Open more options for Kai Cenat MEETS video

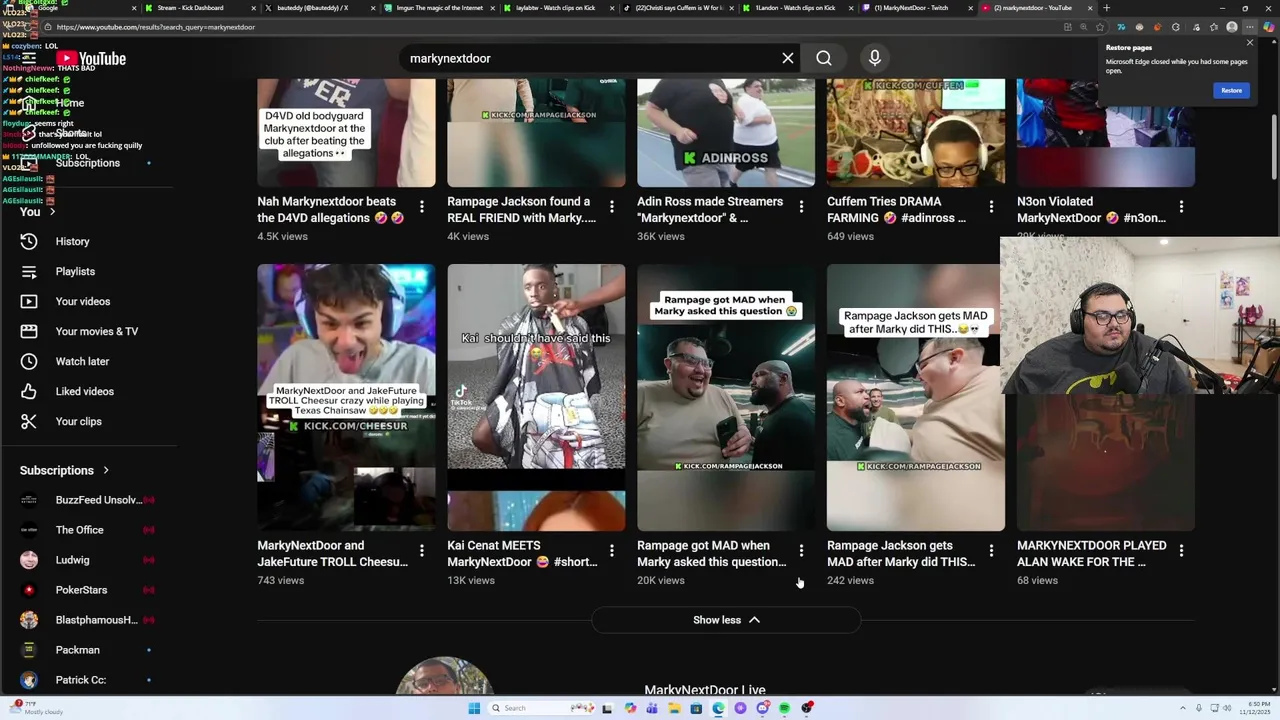click(612, 550)
